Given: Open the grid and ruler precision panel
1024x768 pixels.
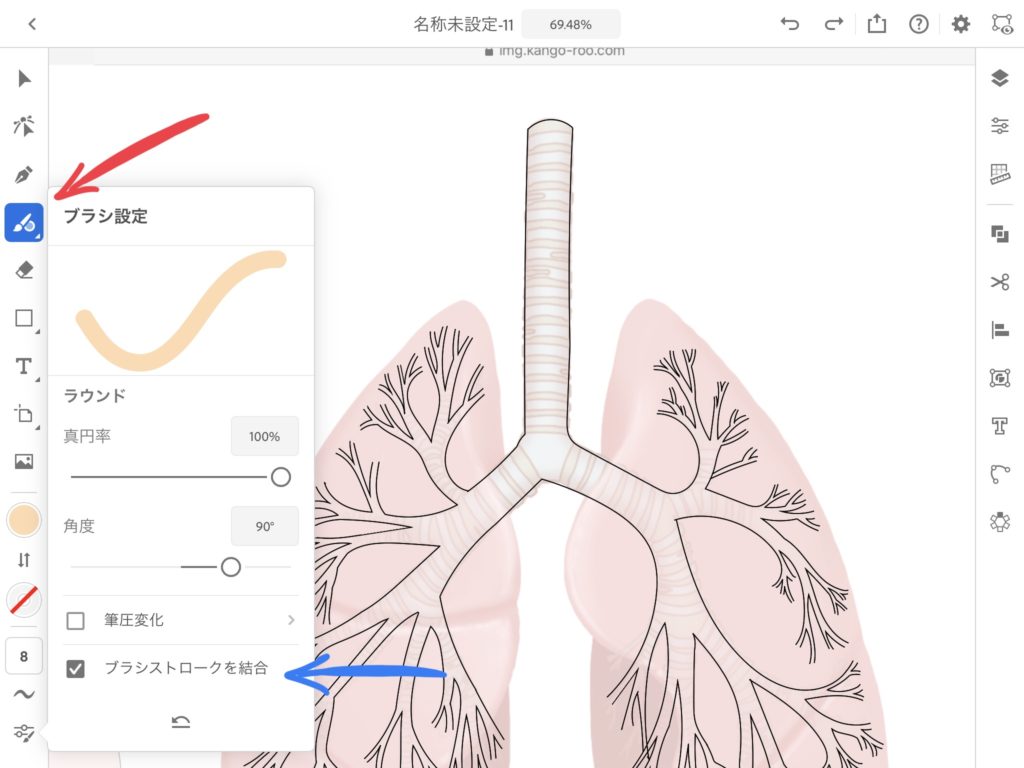Looking at the screenshot, I should click(x=1000, y=174).
